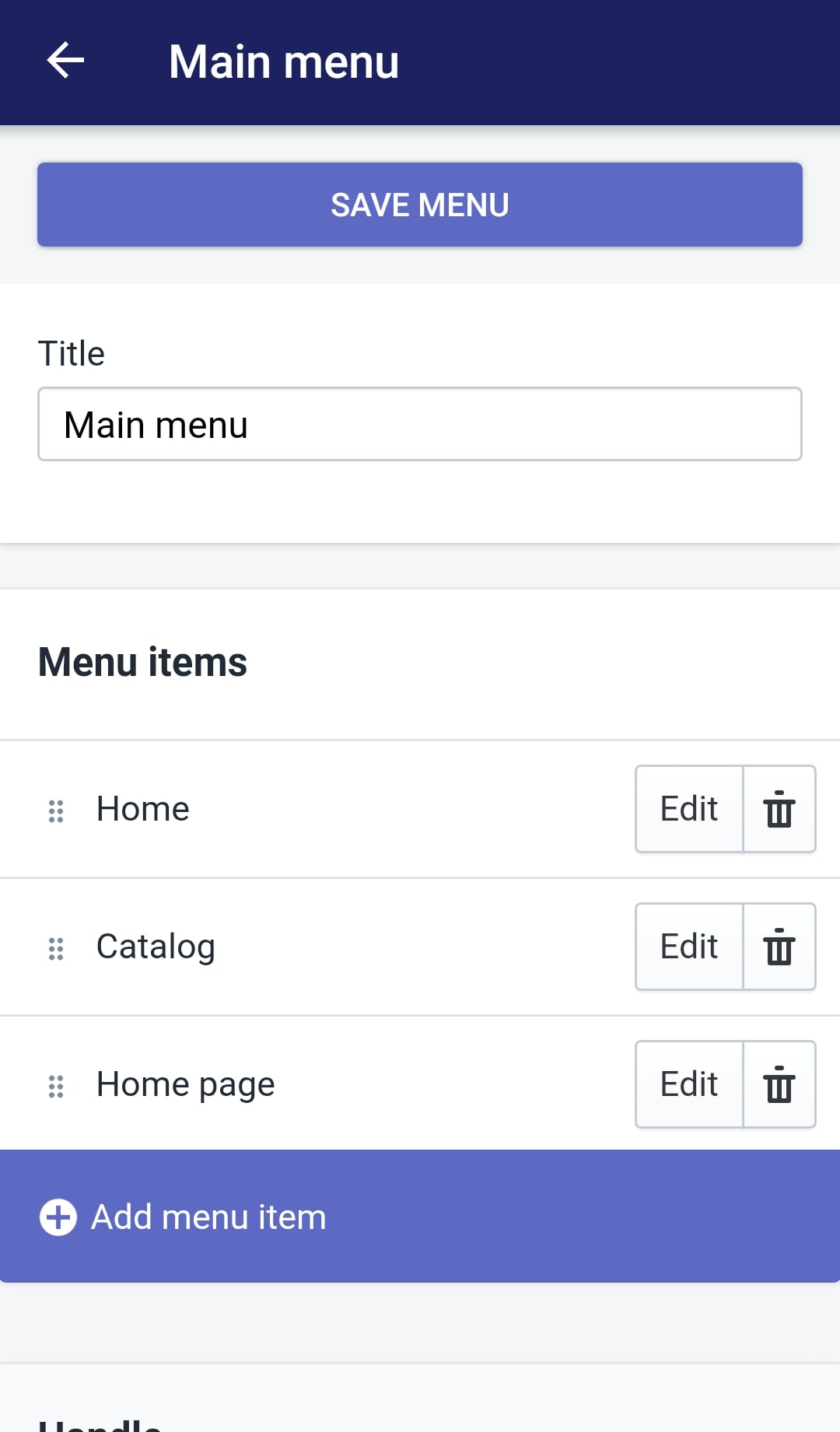Select the Catalog menu item label

pos(156,947)
